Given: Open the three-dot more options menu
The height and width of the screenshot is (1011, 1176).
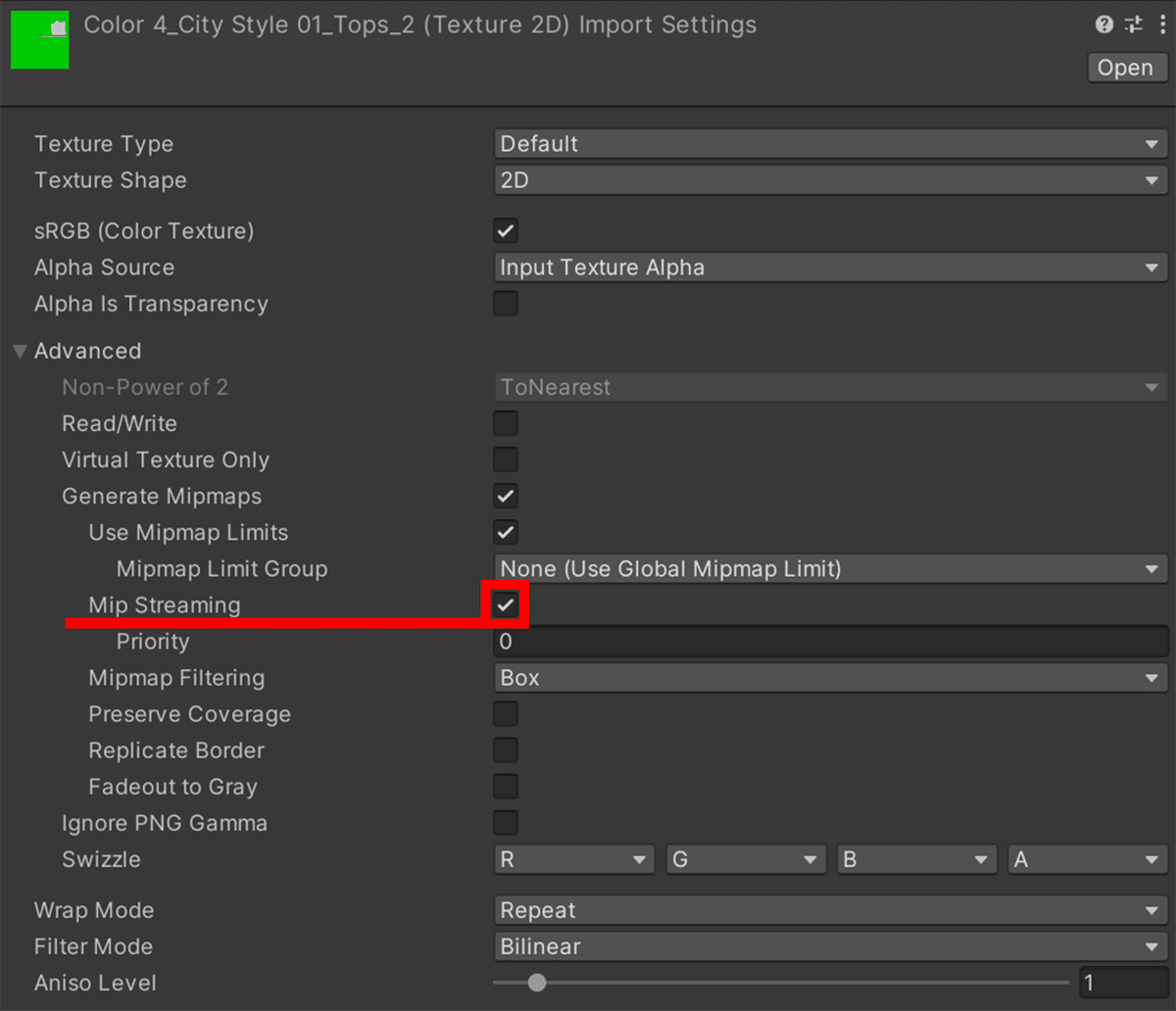Looking at the screenshot, I should [x=1160, y=25].
